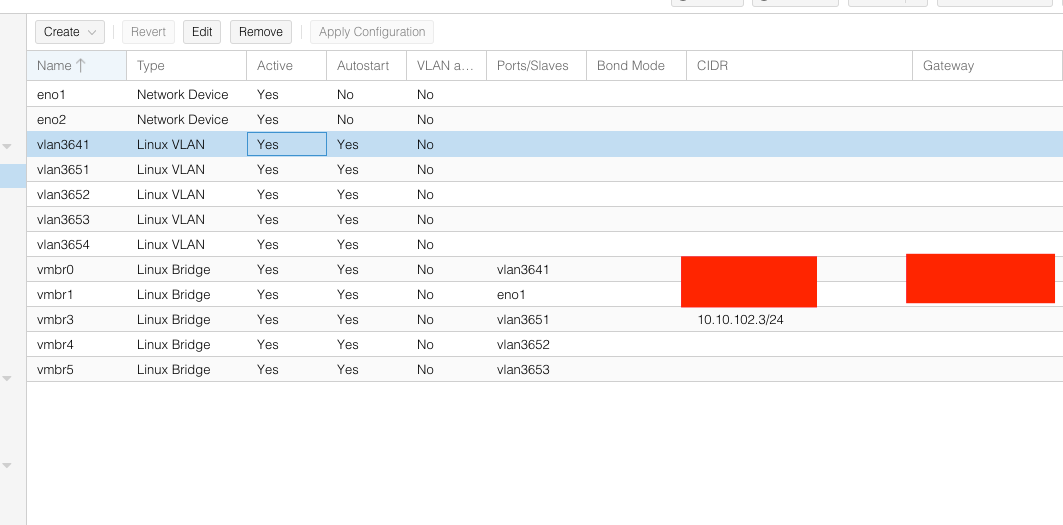Screen dimensions: 1063x525
Task: Click the Revert button
Action: [x=148, y=32]
